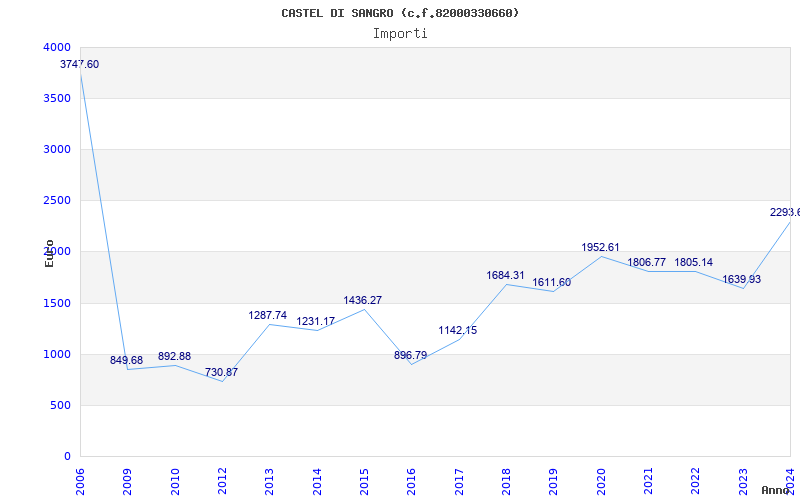Click the data label above the 2024 point
Screen dimensions: 800x500
pos(785,212)
